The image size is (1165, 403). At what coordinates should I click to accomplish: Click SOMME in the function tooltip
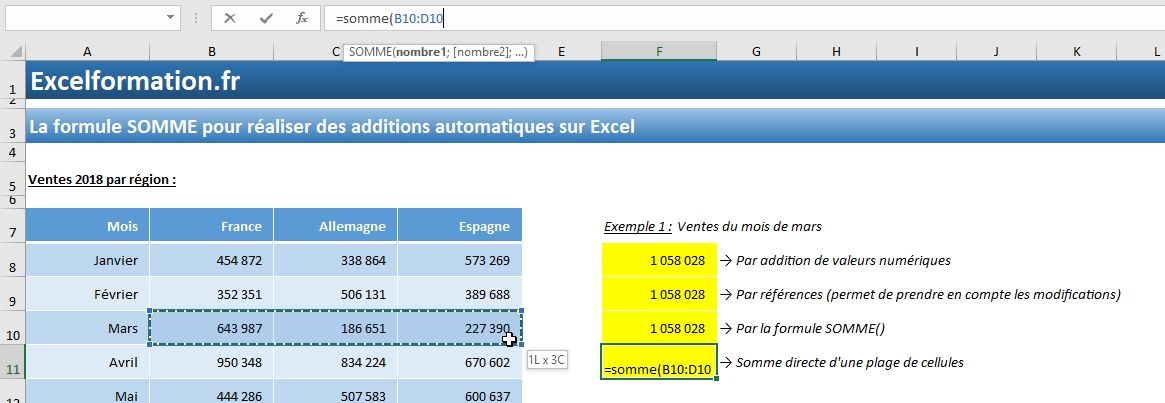[x=370, y=52]
